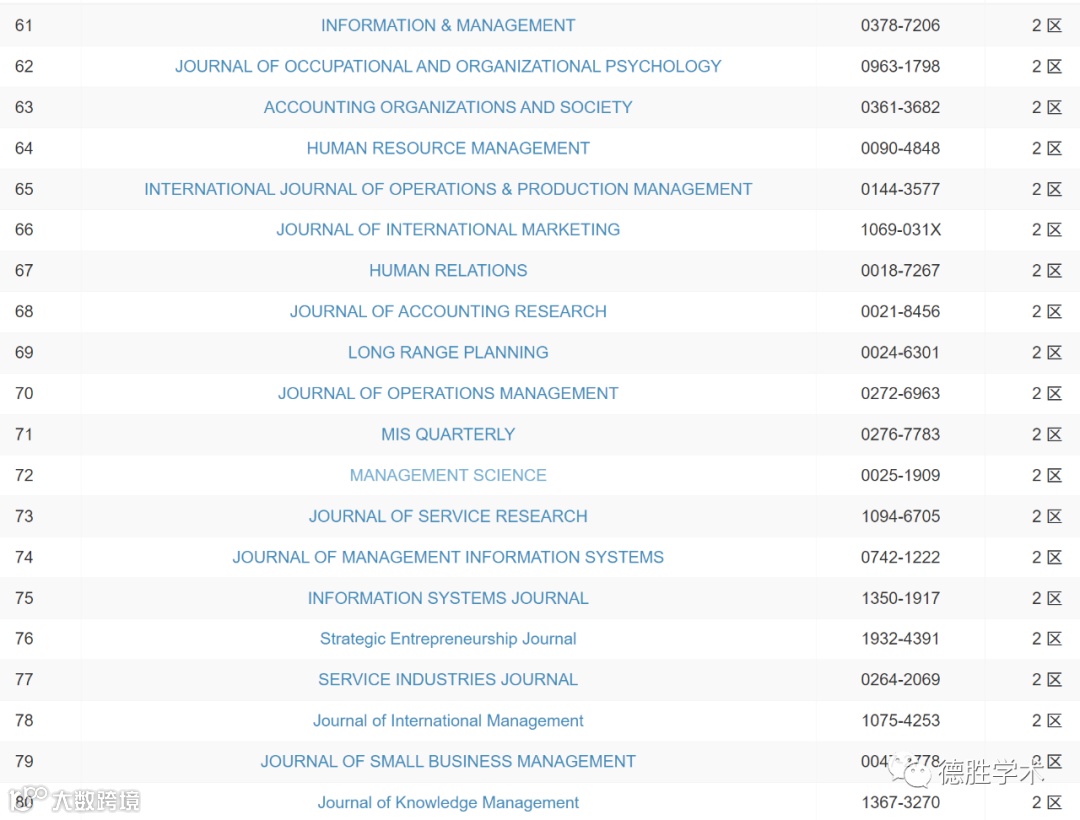
Task: Select ISSN 0021-8456 cell
Action: (900, 311)
